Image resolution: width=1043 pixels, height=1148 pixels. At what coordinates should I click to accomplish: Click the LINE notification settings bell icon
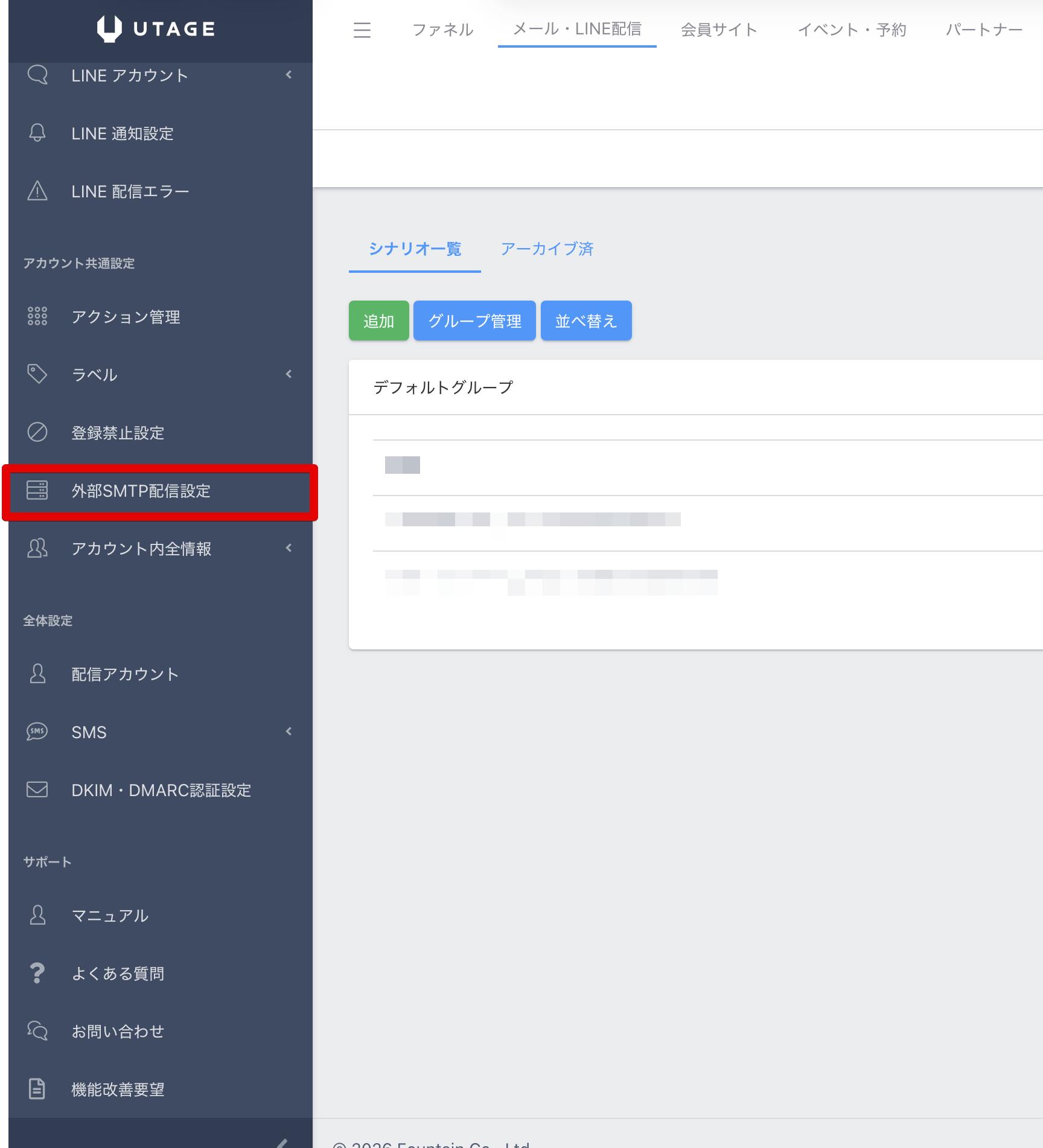[x=37, y=133]
